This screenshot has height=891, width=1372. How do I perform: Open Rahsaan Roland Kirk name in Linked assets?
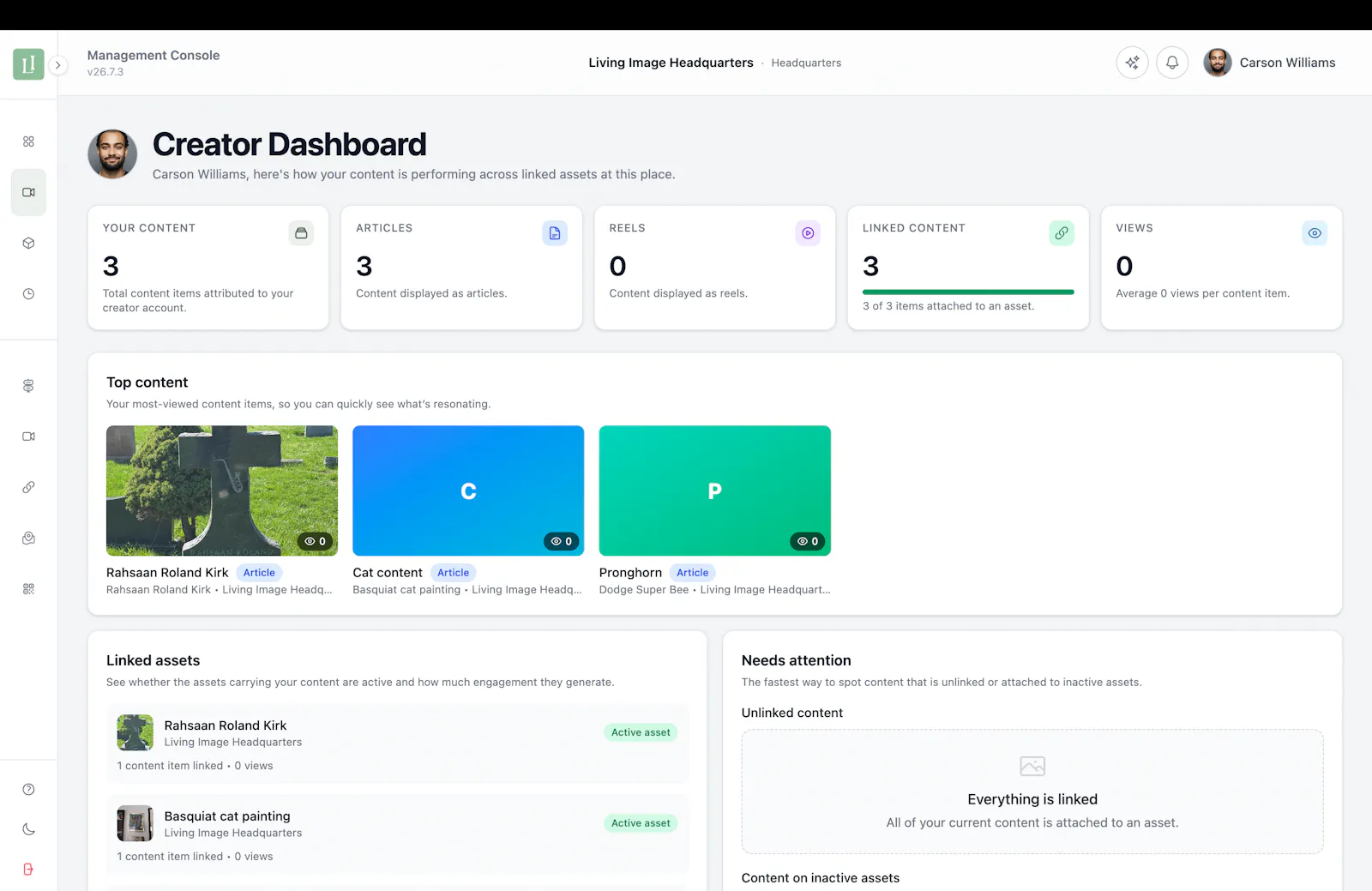(226, 725)
